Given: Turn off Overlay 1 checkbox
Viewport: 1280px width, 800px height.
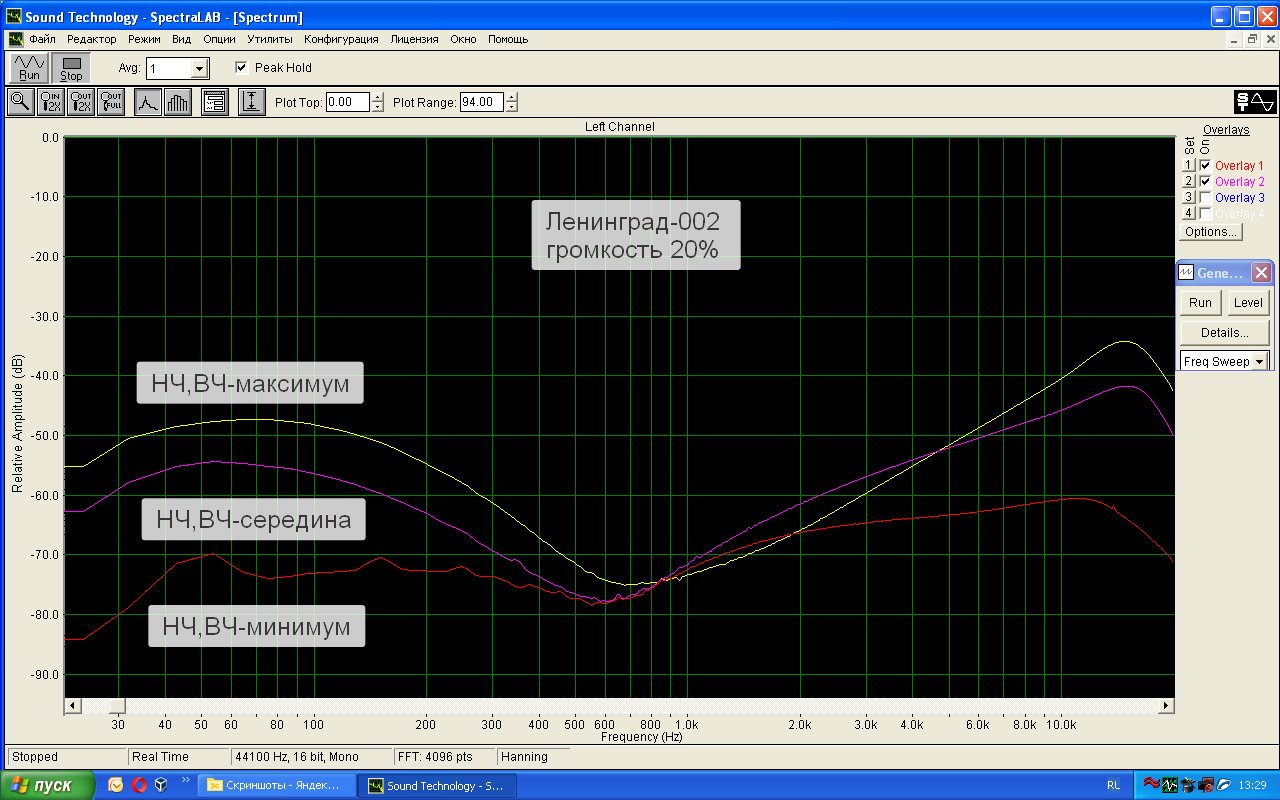Looking at the screenshot, I should [1205, 166].
